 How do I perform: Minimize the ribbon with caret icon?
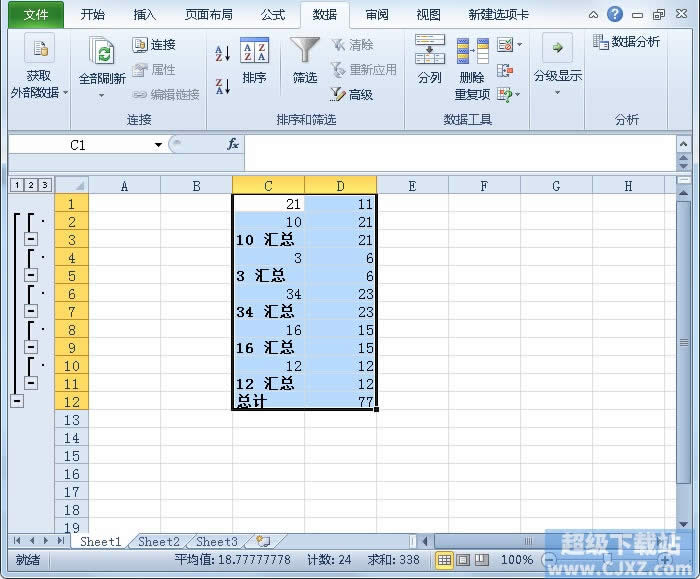[593, 15]
